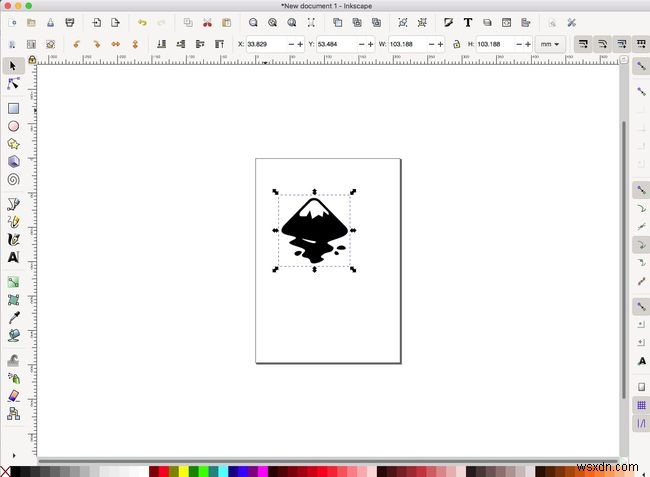Select the Eraser tool
Image resolution: width=650 pixels, height=477 pixels.
13,396
